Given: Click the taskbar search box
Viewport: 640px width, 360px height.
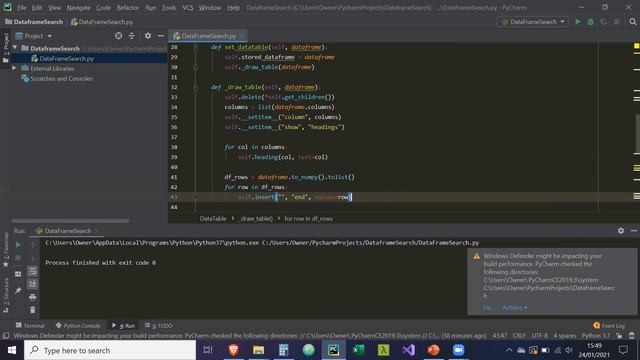Looking at the screenshot, I should click(110, 350).
